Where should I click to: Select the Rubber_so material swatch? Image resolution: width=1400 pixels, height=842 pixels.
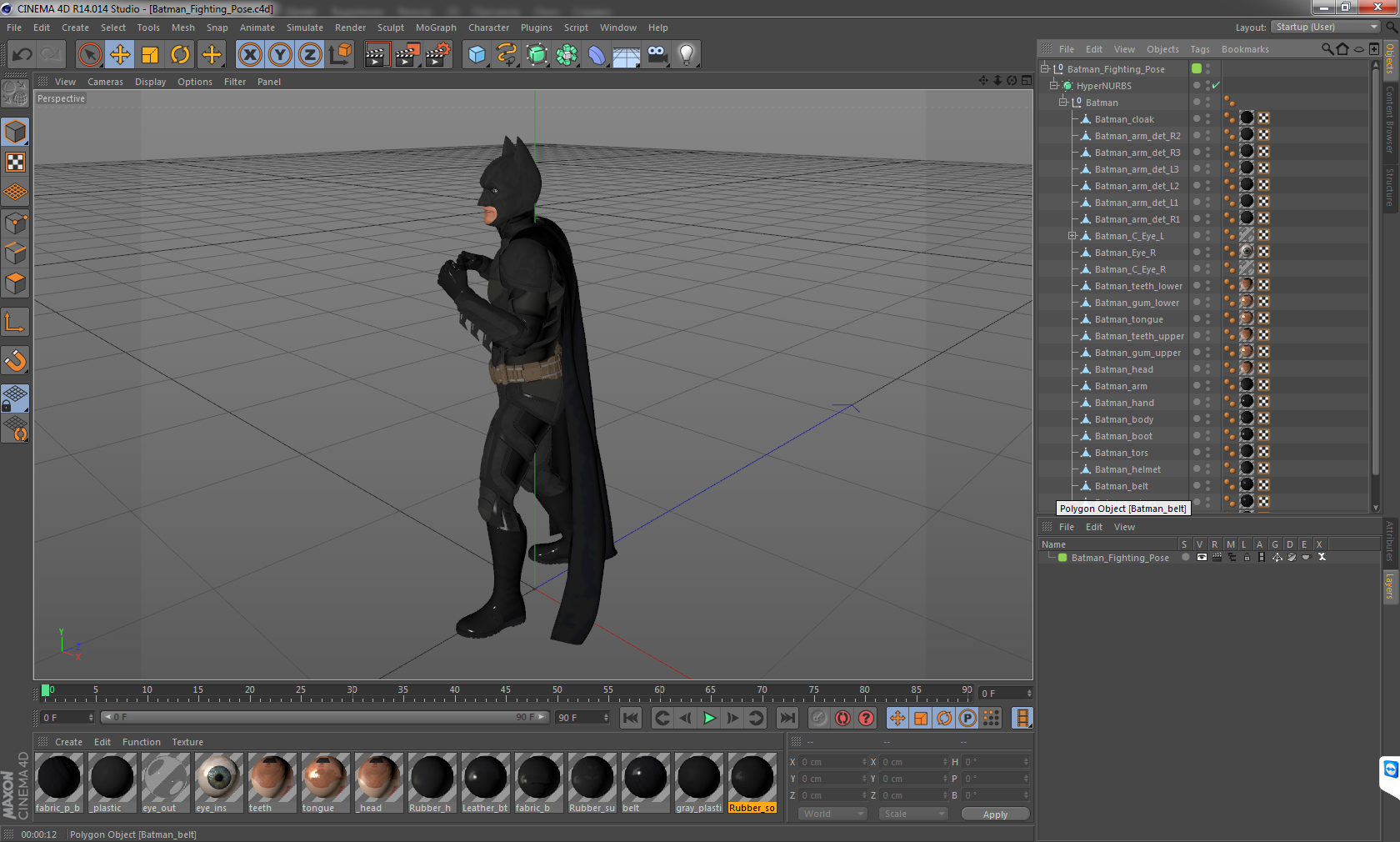tap(752, 783)
